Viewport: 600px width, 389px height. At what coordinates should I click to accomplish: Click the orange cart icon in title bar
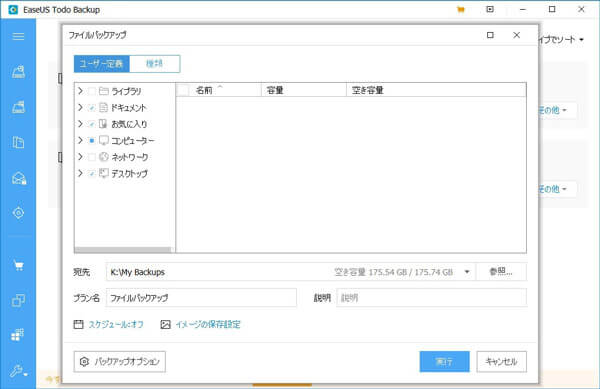tap(461, 10)
